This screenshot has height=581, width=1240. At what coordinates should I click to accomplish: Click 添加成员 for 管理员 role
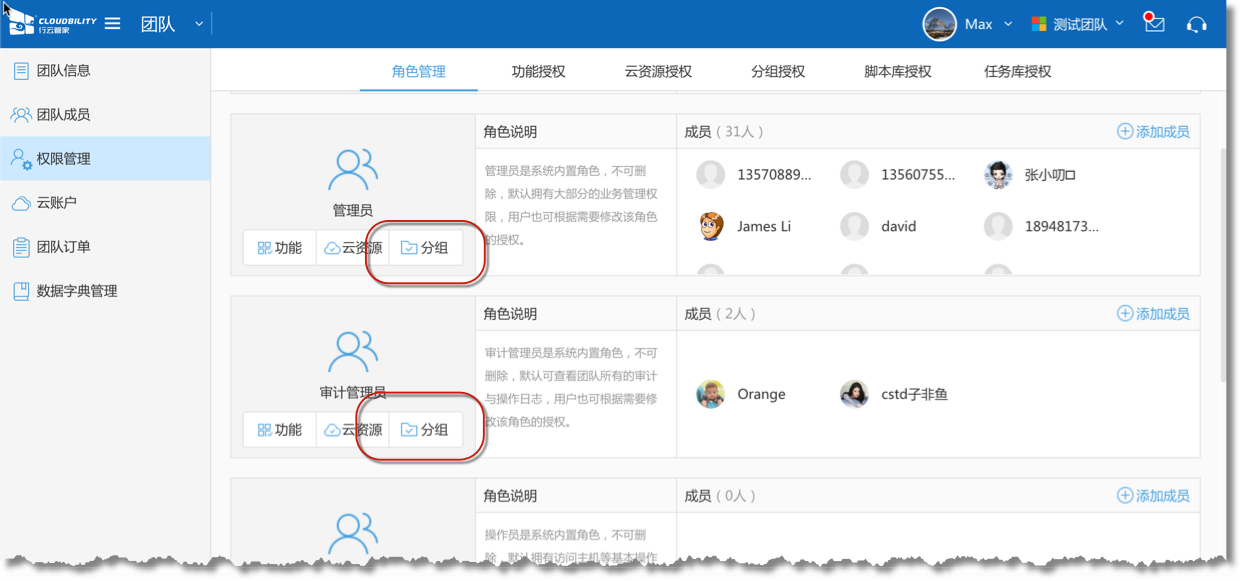tap(1153, 132)
